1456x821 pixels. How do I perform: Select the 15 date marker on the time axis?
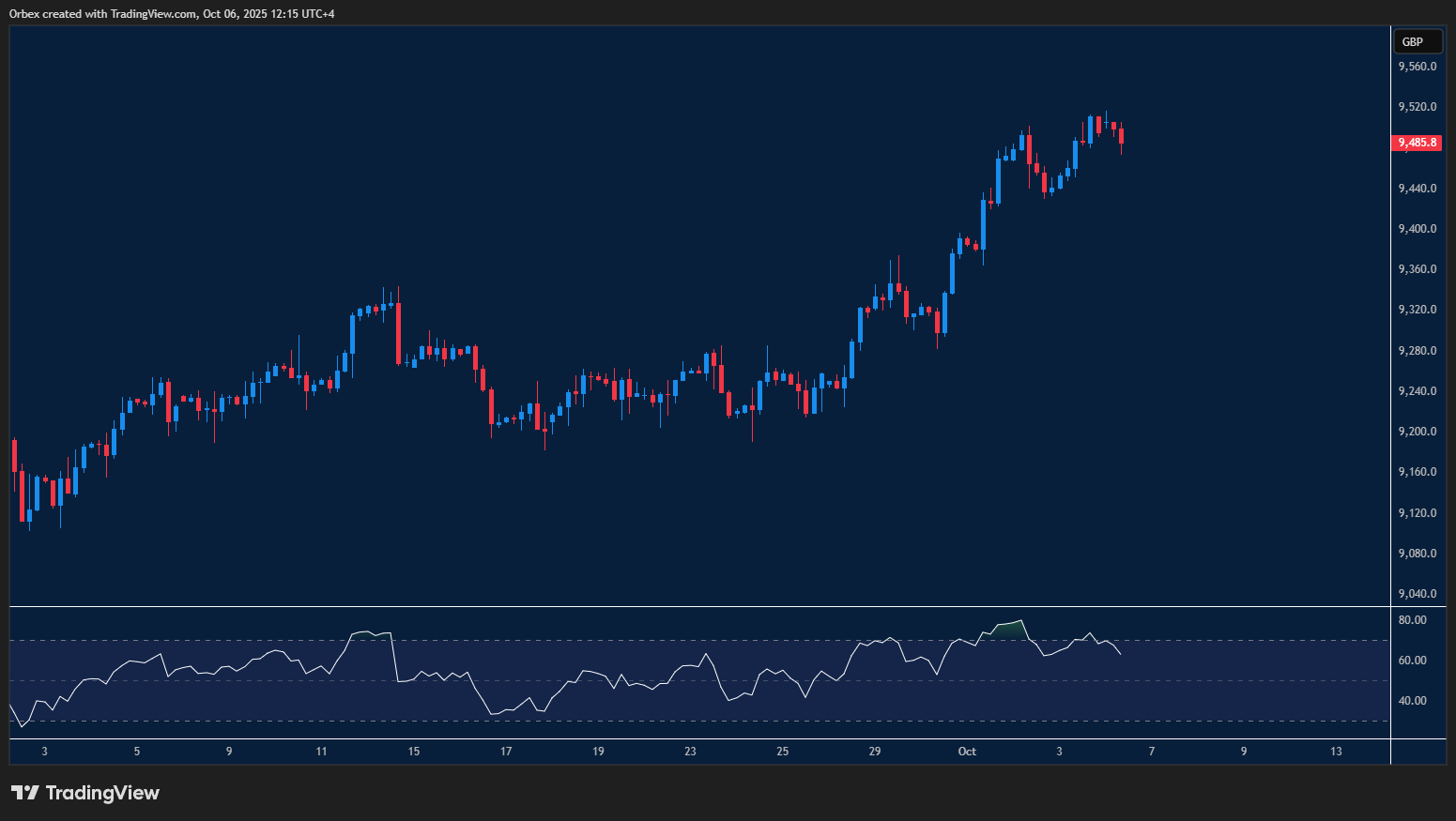coord(413,752)
